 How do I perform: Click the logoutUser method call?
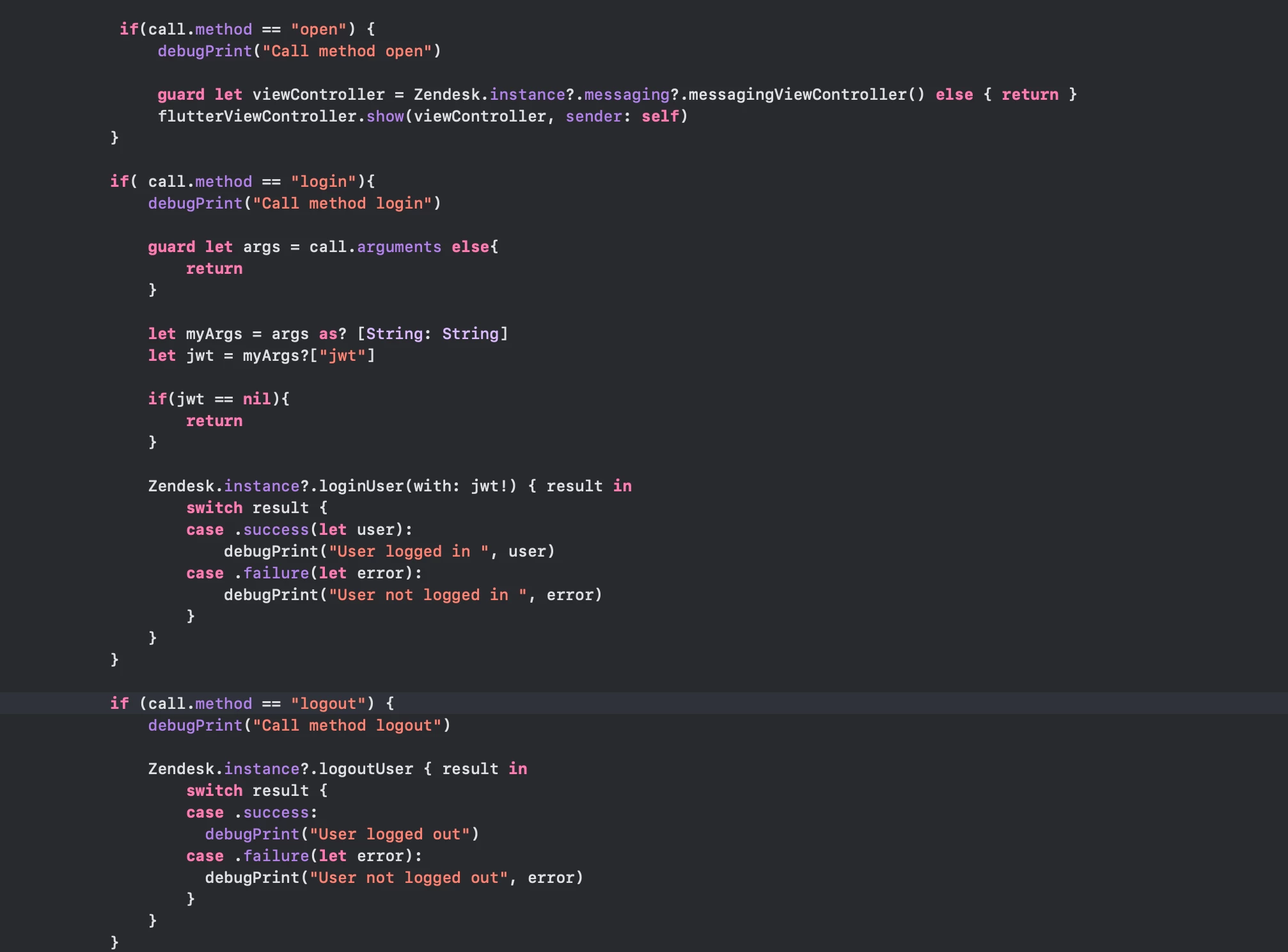click(x=366, y=769)
